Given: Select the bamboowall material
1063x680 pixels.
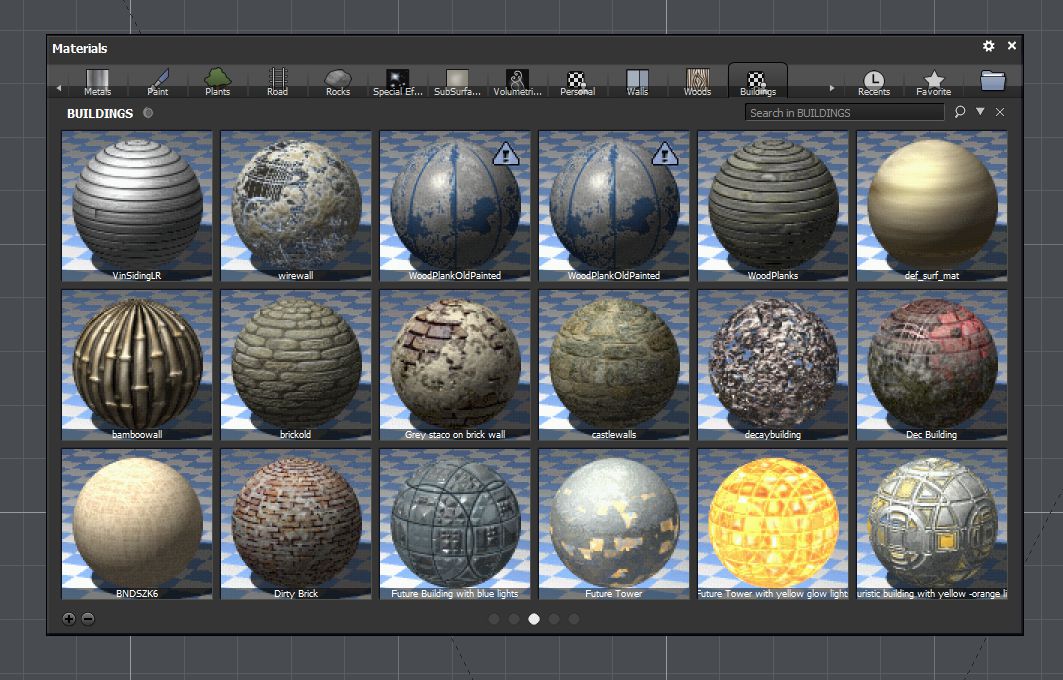Looking at the screenshot, I should coord(137,365).
